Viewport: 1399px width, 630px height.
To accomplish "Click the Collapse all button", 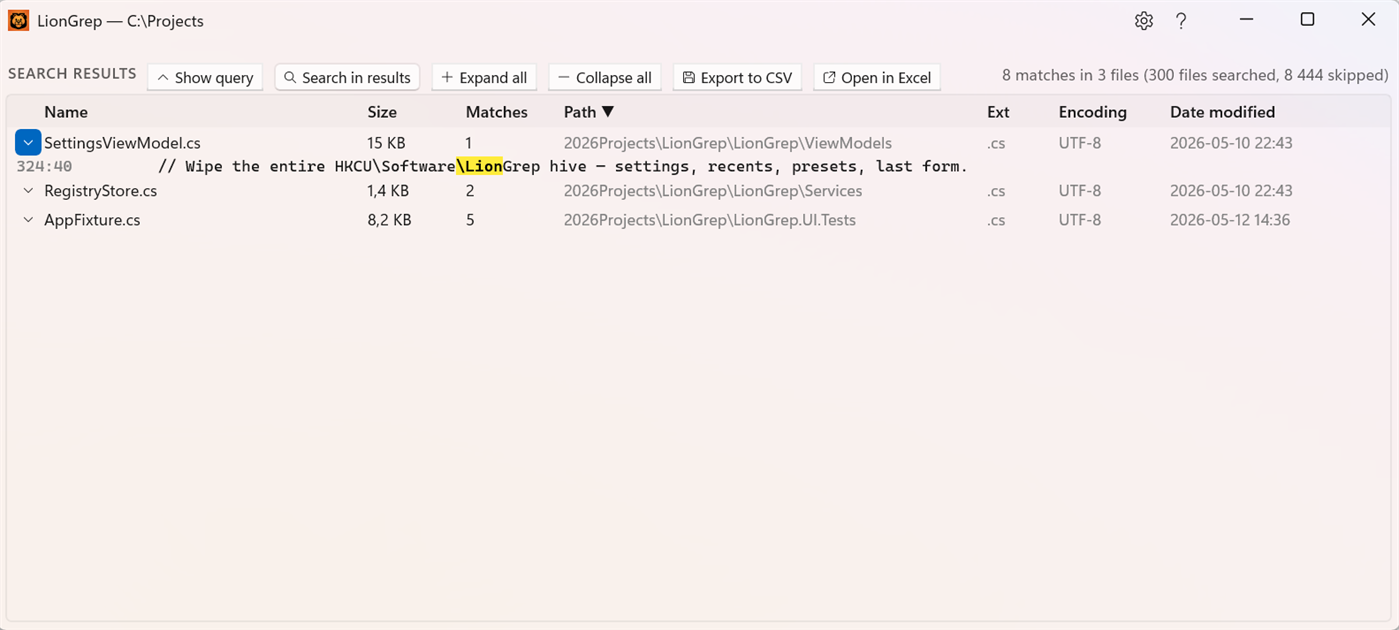I will coord(604,77).
